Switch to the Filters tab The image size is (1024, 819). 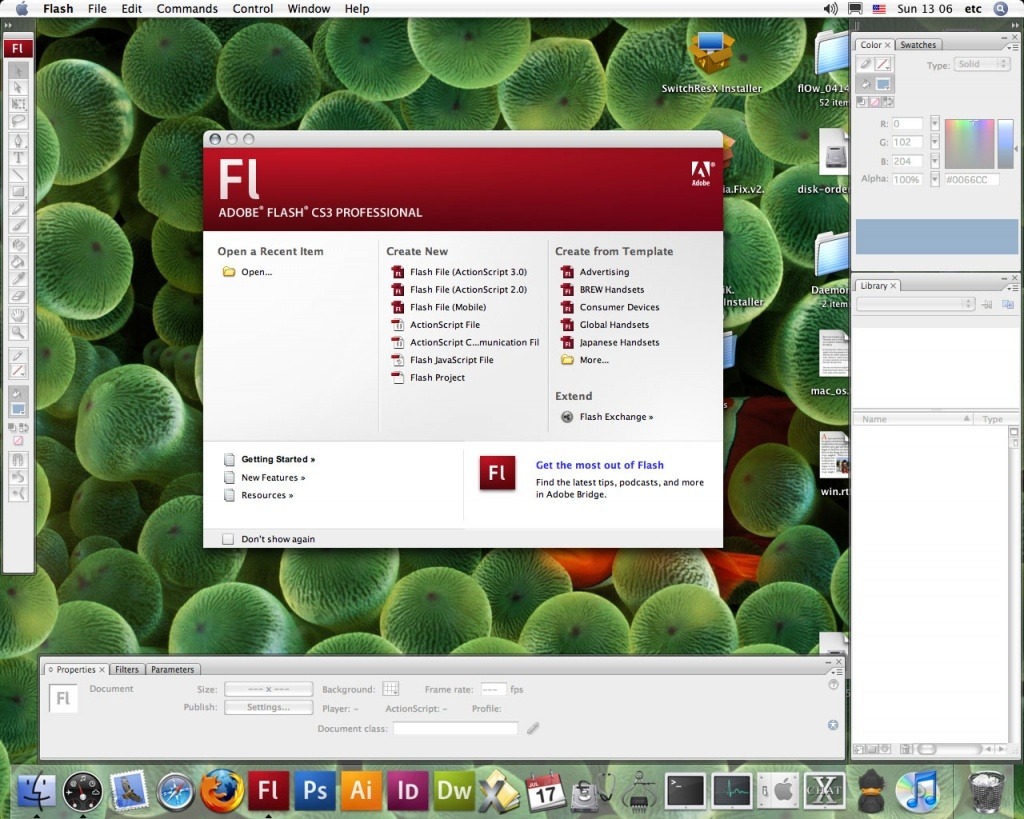[127, 669]
